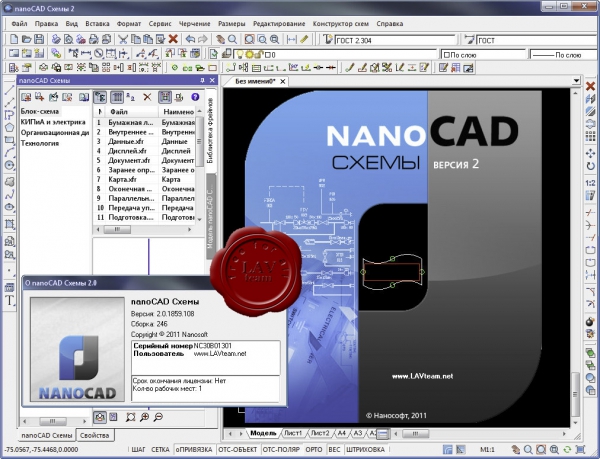Toggle ВЕС lineweight display

[334, 449]
